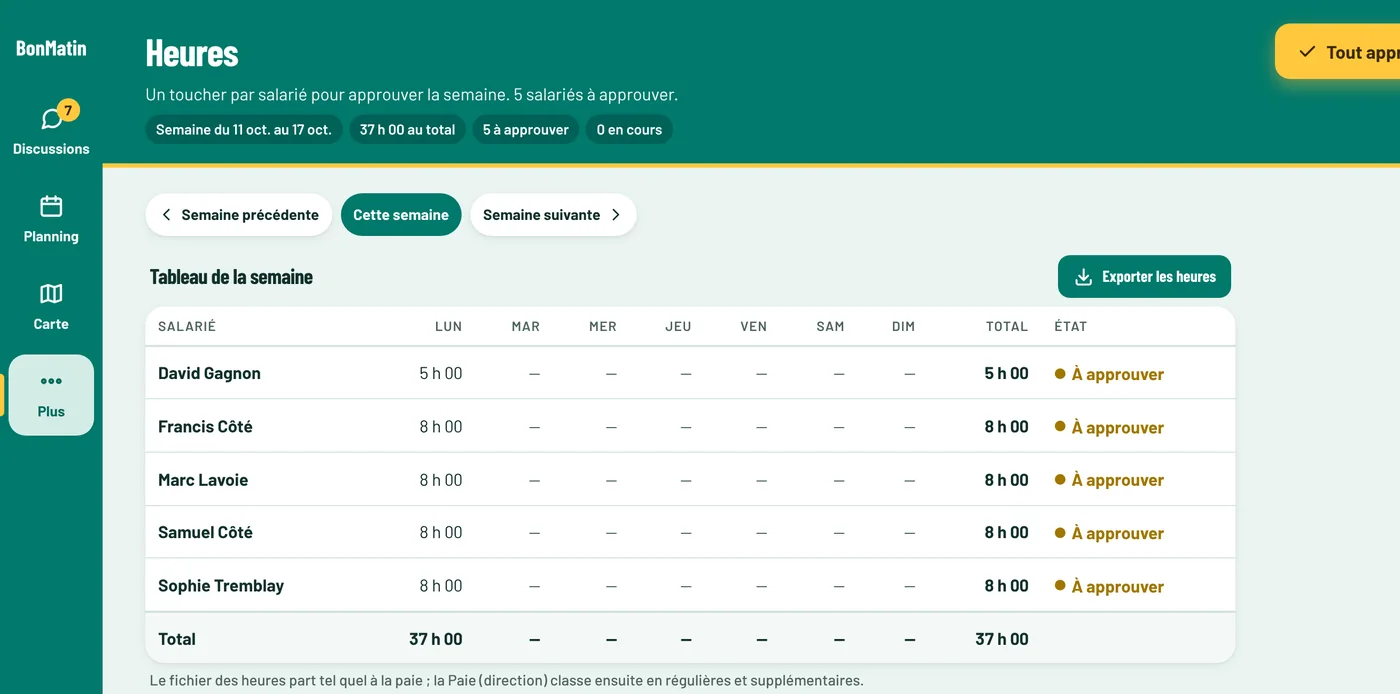Click the MAR column header
The height and width of the screenshot is (694, 1400).
pos(526,326)
